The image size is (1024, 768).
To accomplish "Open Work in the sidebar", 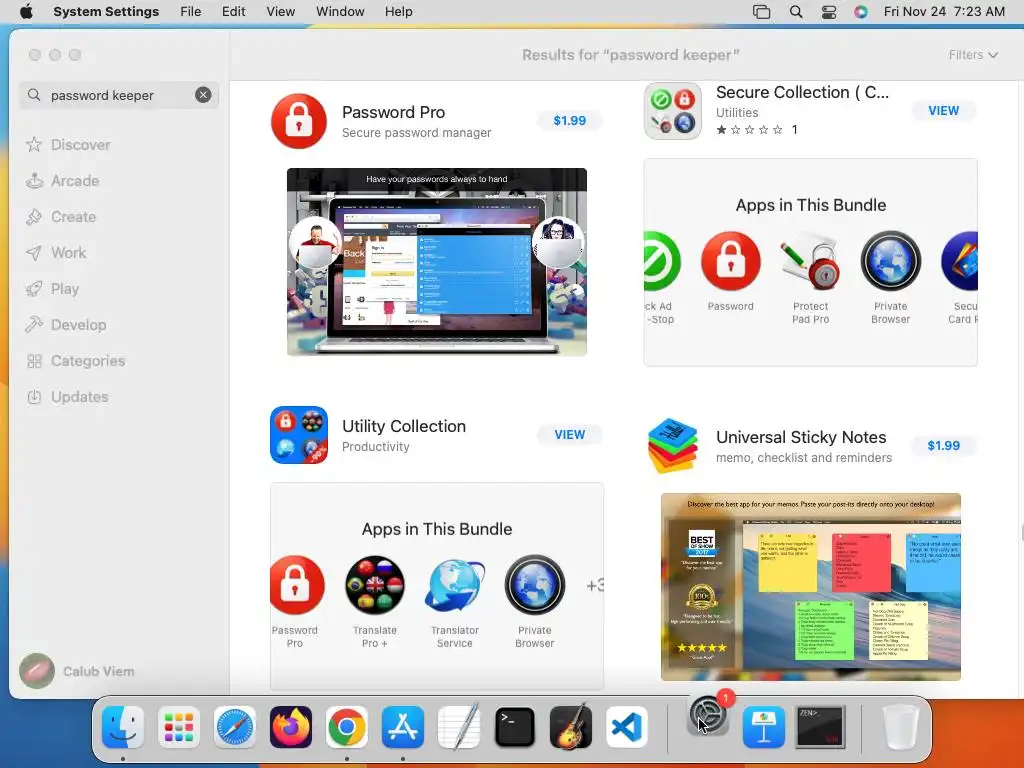I will [x=56, y=253].
